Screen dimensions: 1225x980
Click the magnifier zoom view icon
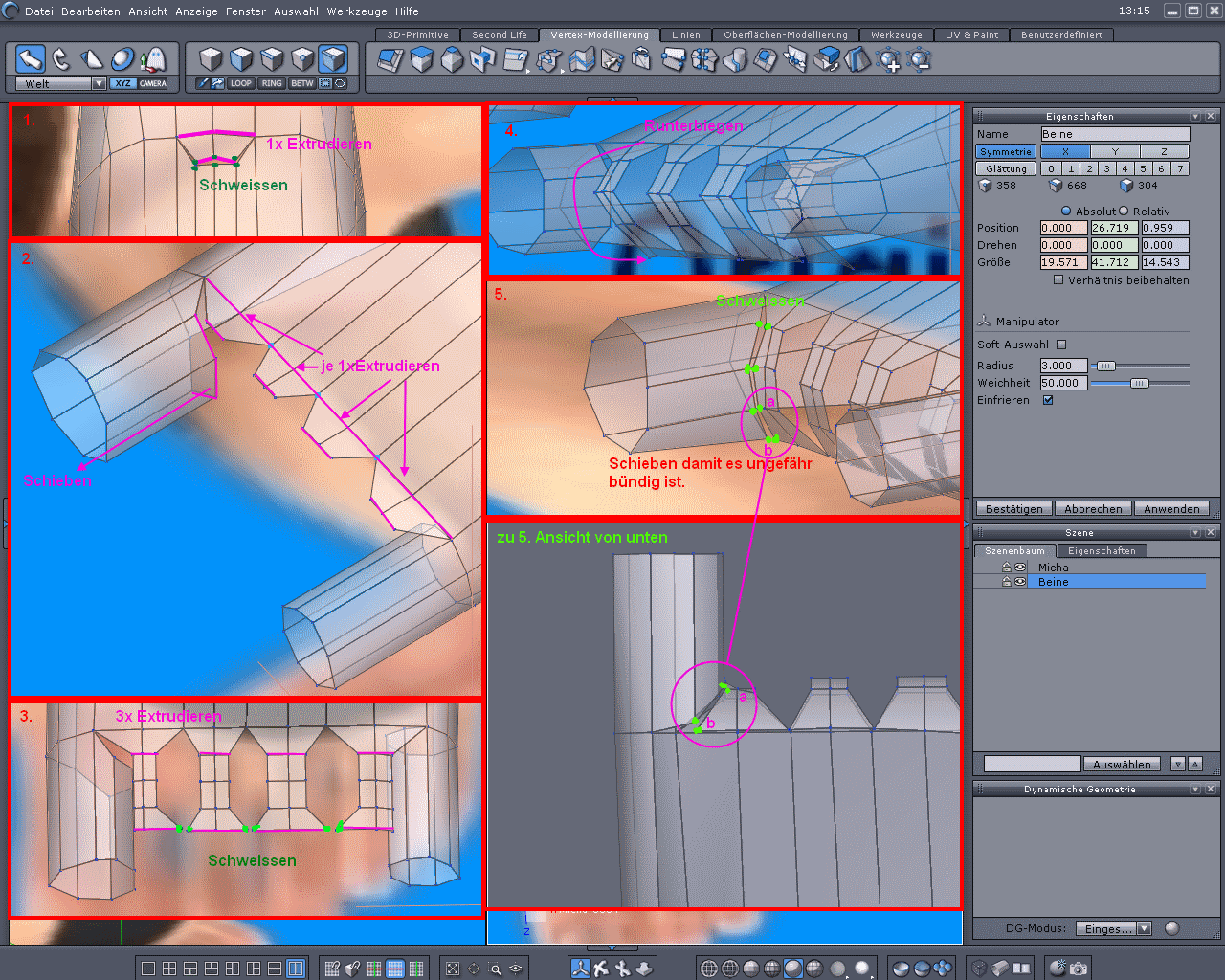pyautogui.click(x=496, y=969)
